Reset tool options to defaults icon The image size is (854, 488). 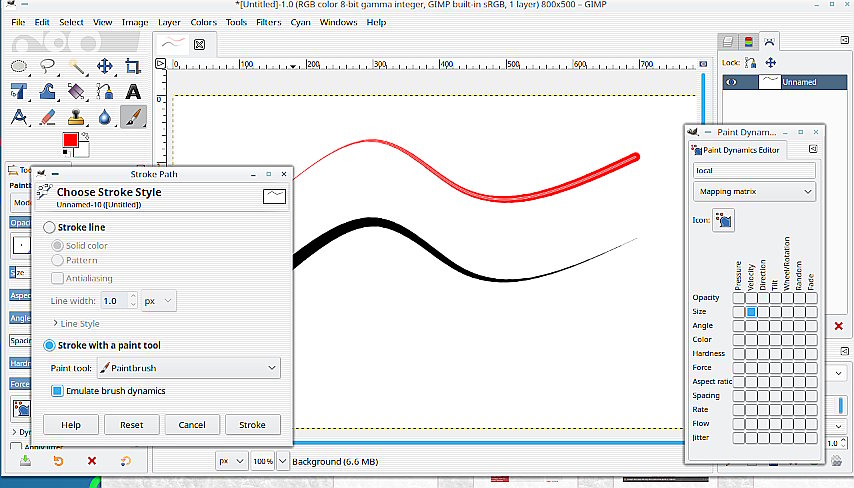pos(125,461)
